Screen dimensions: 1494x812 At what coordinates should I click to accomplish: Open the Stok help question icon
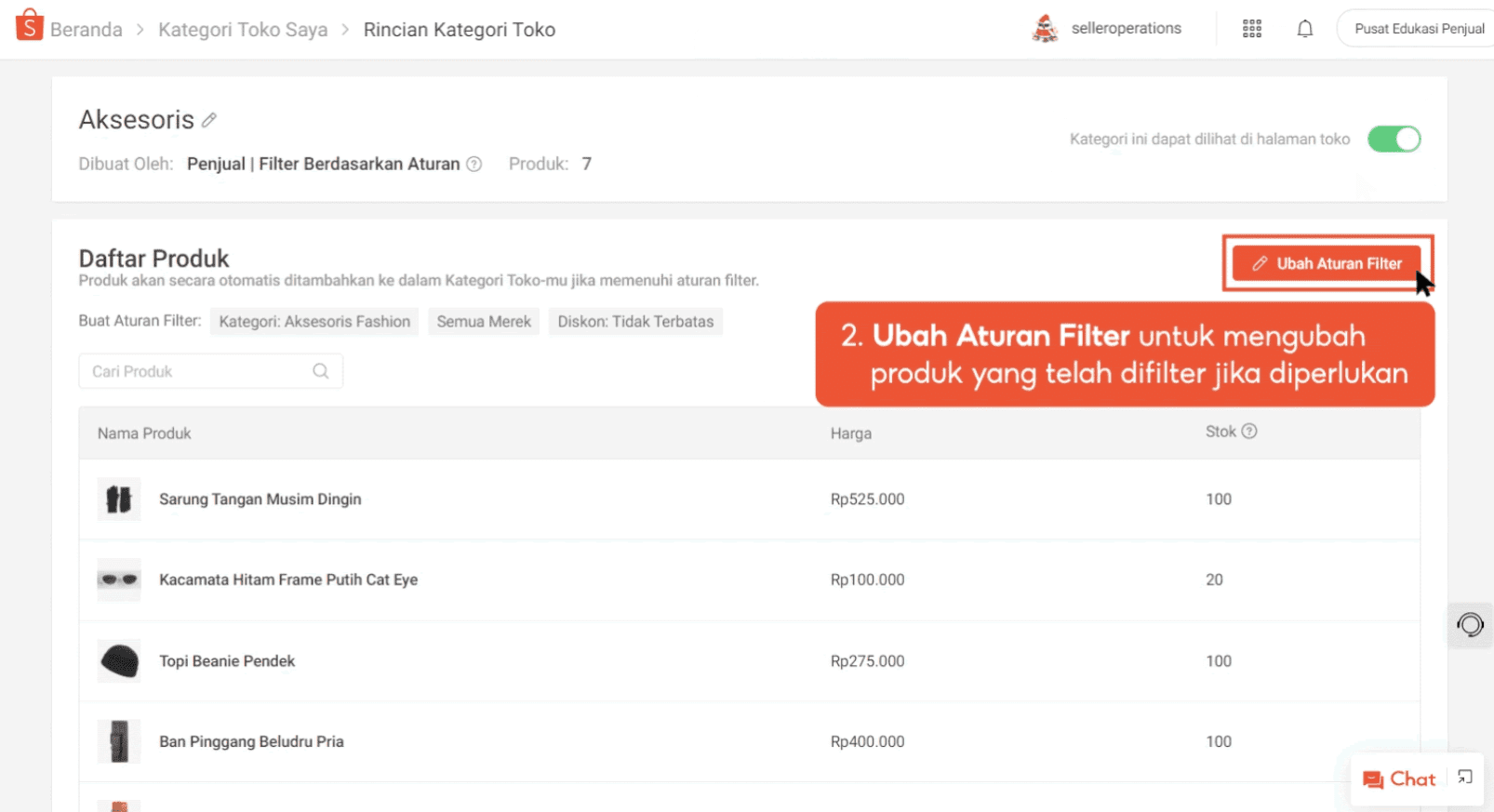pos(1249,431)
